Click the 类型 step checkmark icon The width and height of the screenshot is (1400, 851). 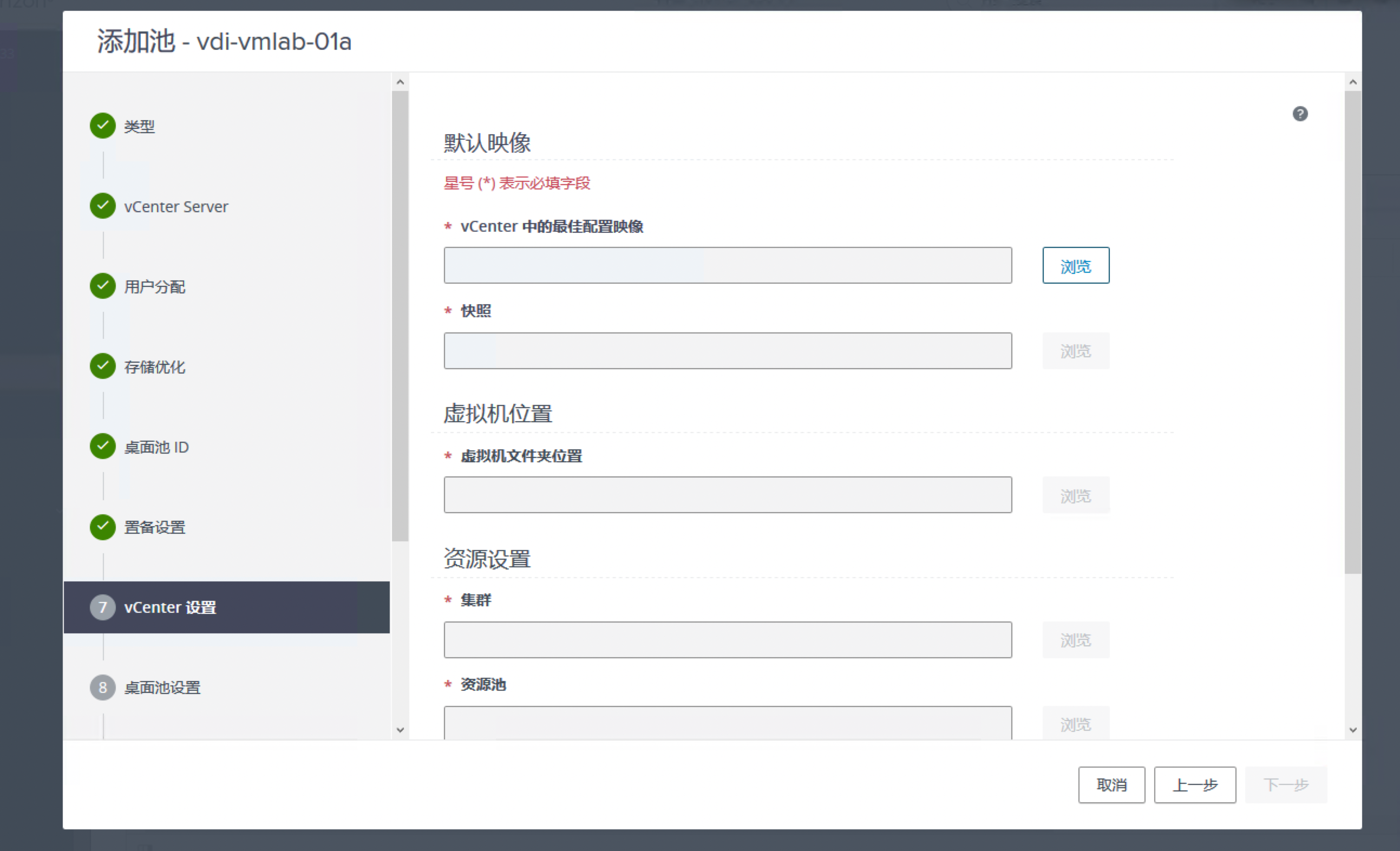tap(103, 126)
